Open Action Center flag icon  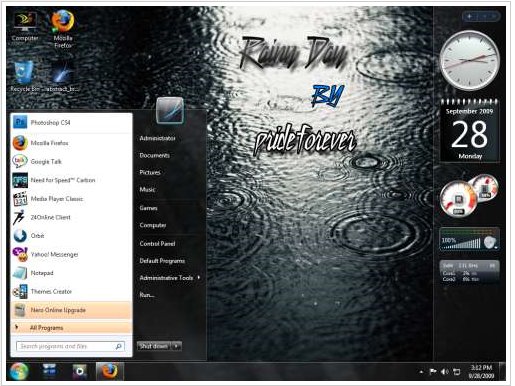point(433,371)
